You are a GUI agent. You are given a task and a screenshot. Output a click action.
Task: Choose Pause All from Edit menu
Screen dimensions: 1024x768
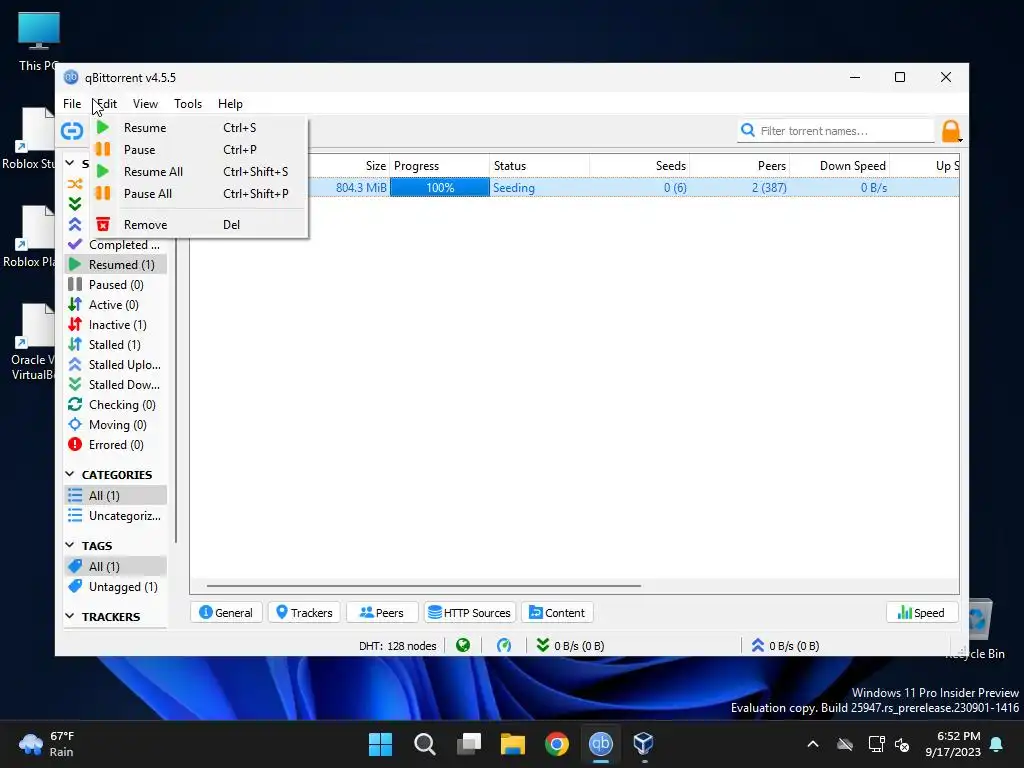(x=199, y=194)
